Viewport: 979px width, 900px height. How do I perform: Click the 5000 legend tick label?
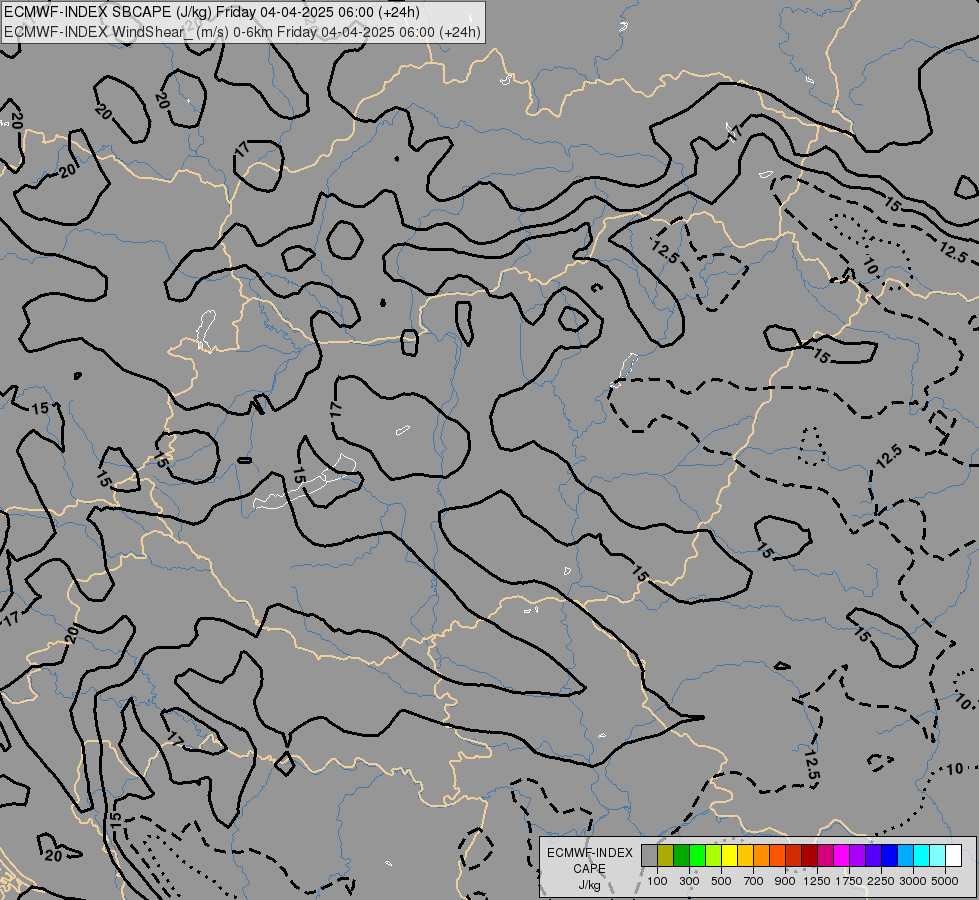coord(945,881)
